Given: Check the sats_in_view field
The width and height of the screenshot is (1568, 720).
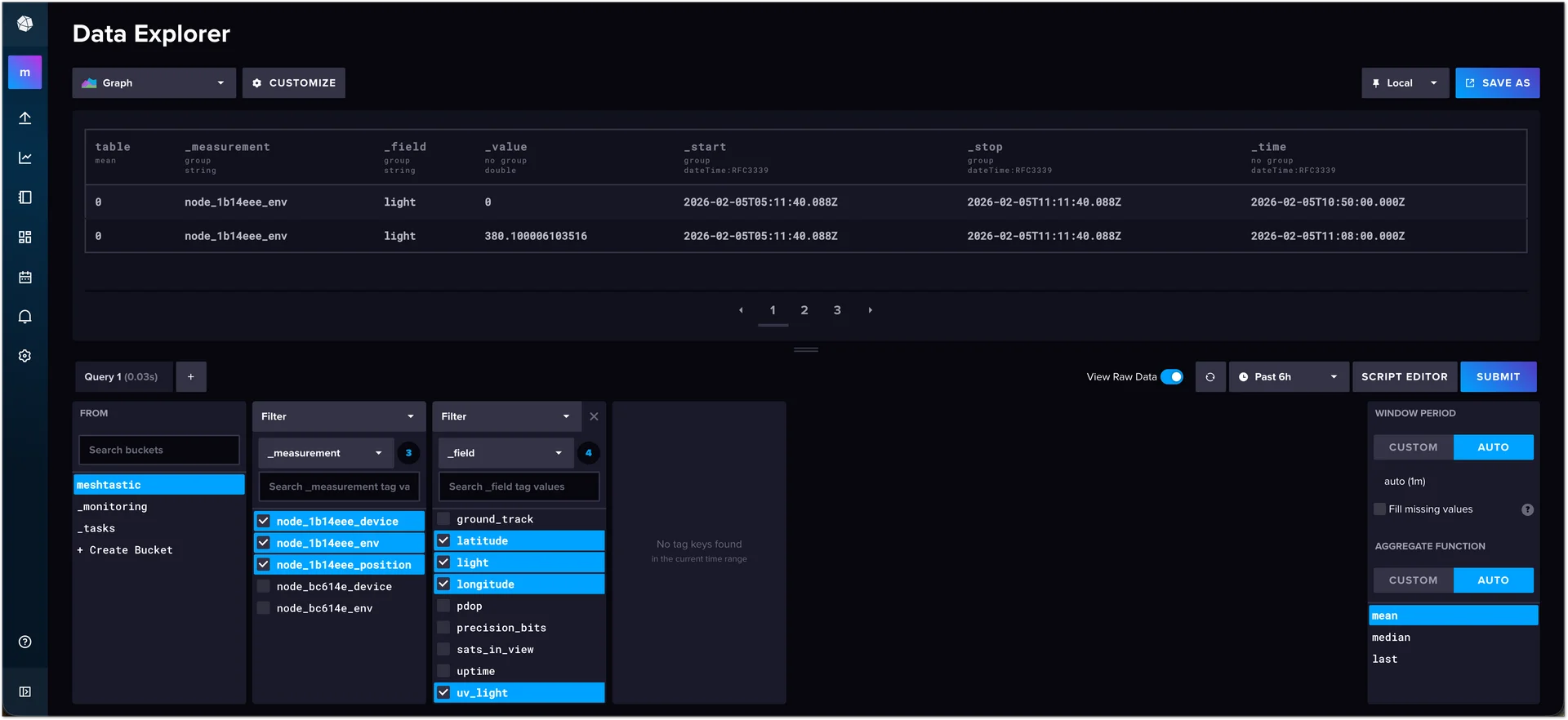Looking at the screenshot, I should pos(443,650).
